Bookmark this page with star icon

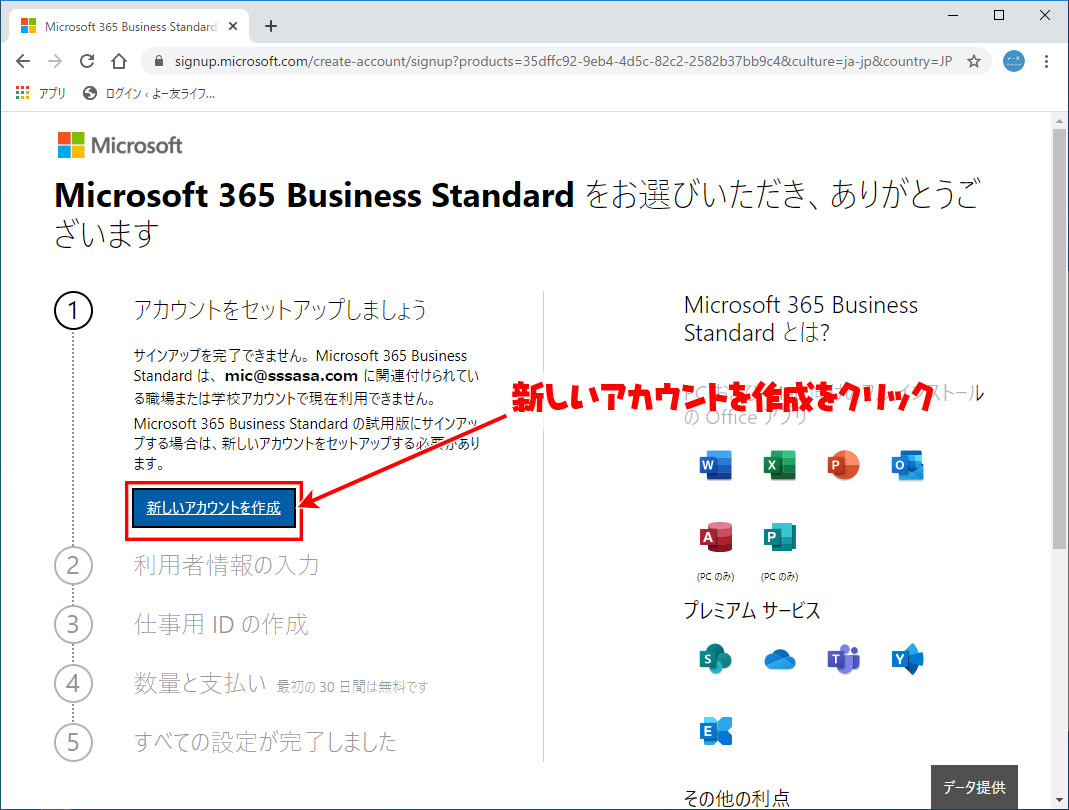click(974, 61)
